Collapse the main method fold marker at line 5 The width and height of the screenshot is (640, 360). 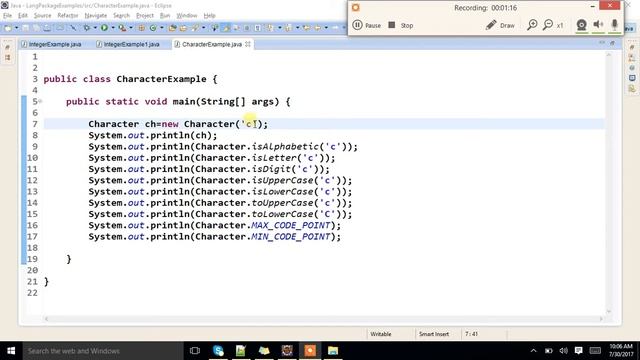coord(40,101)
